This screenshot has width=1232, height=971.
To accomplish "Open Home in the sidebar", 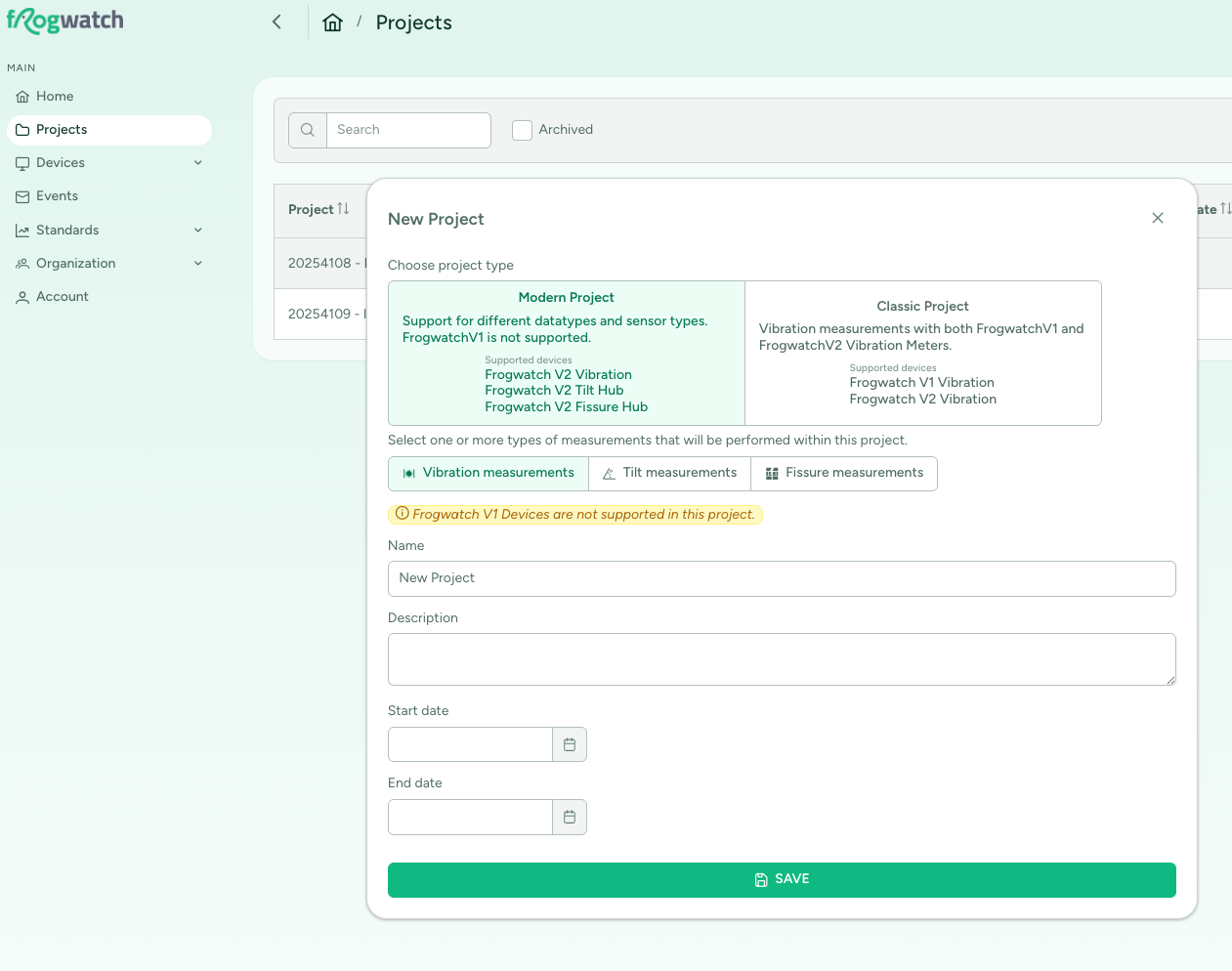I will pyautogui.click(x=109, y=97).
